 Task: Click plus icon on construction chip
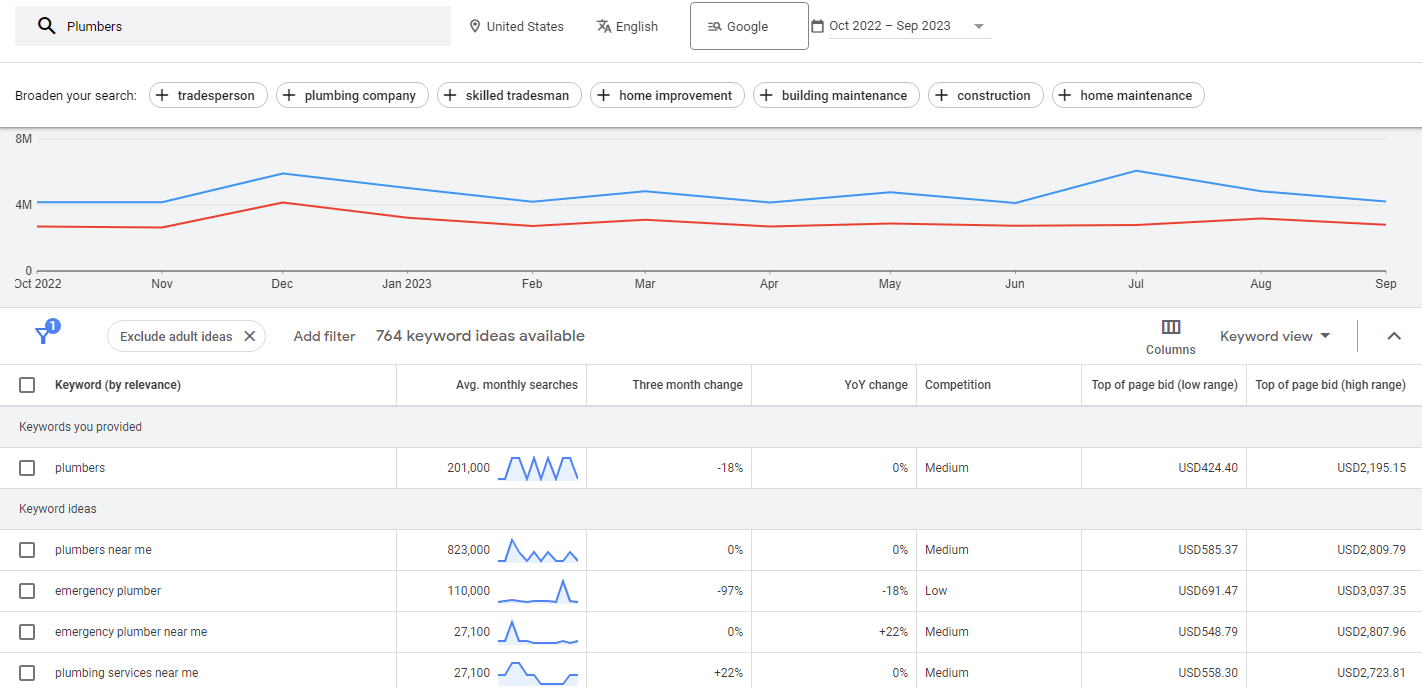(942, 95)
